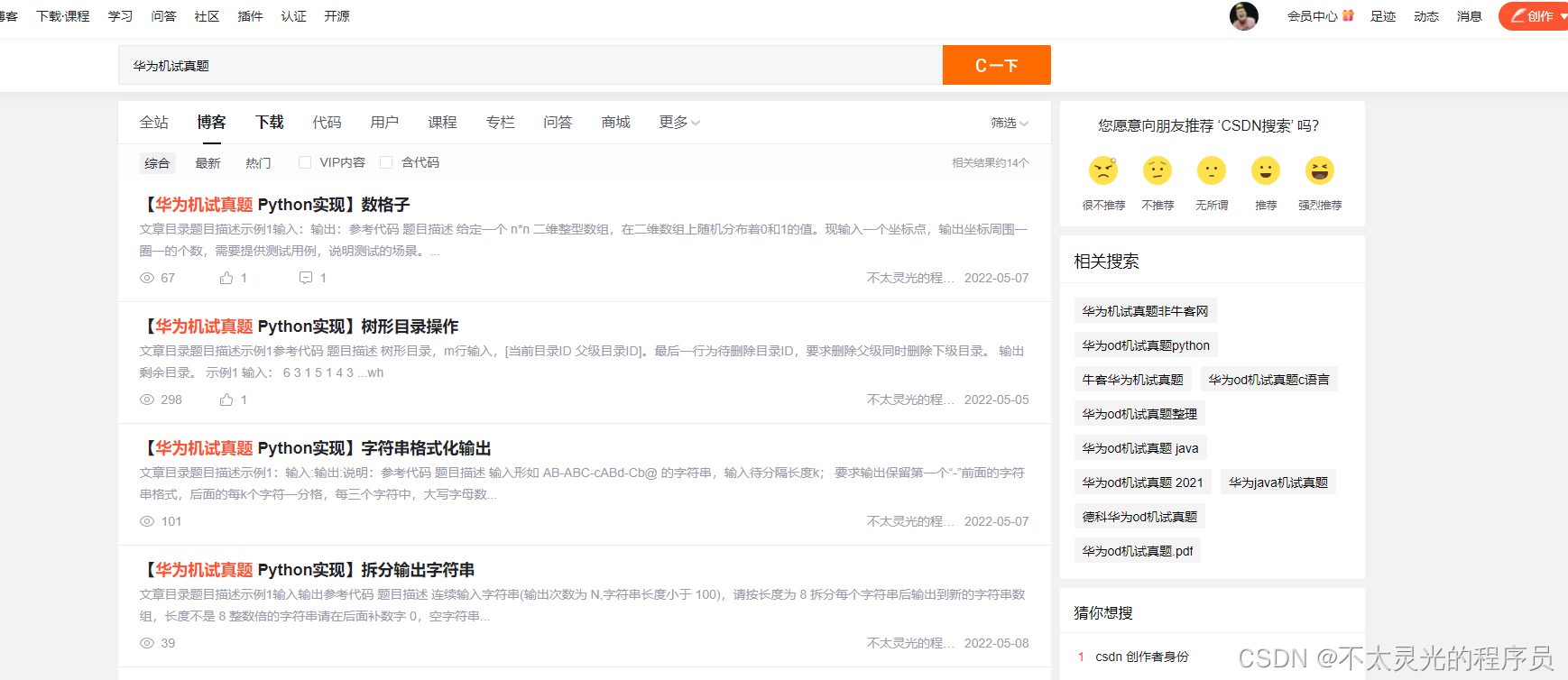Click the views eye icon showing 101

tap(147, 521)
